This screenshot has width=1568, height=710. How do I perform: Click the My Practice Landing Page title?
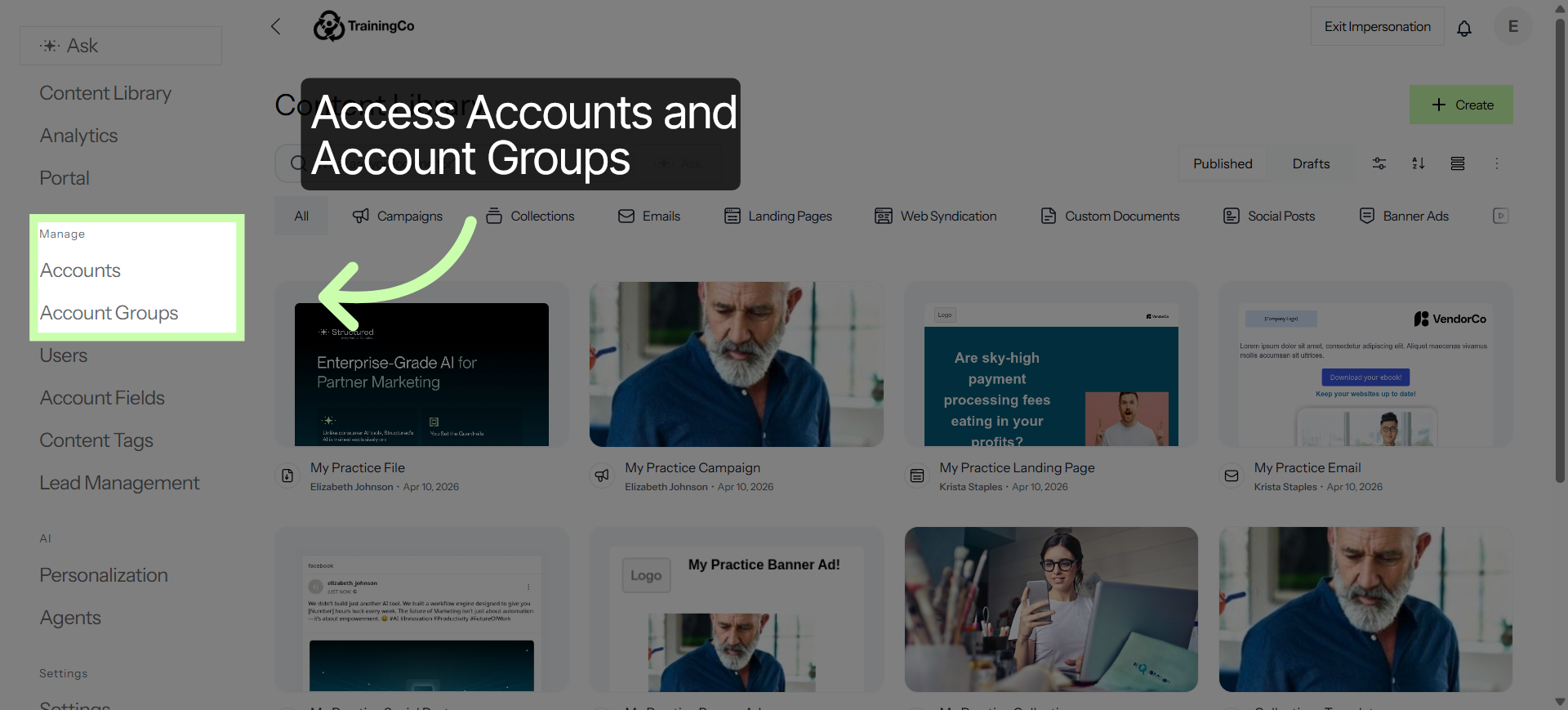coord(1017,467)
